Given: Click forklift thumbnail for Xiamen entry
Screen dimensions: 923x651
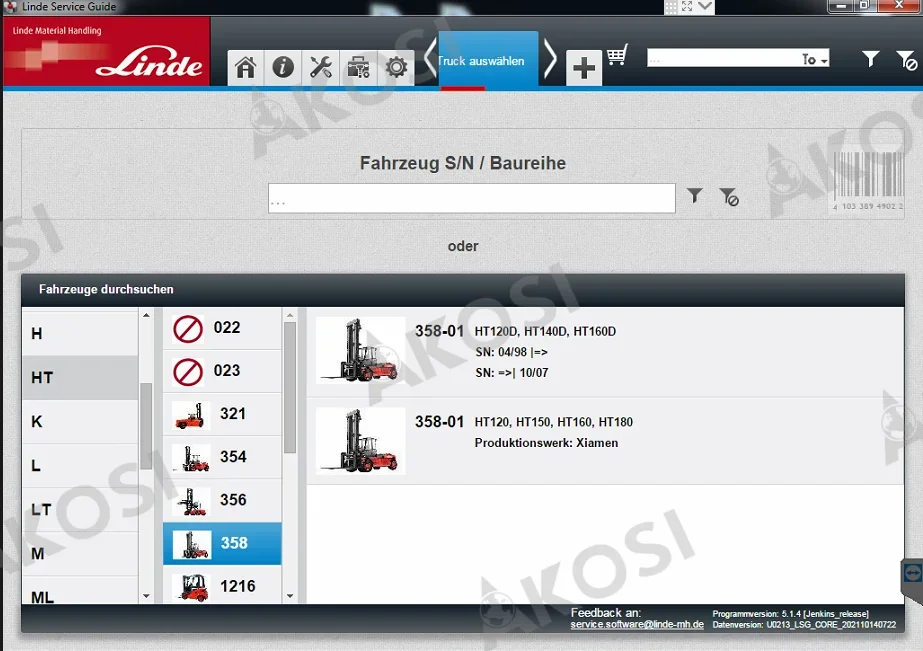Looking at the screenshot, I should [360, 441].
